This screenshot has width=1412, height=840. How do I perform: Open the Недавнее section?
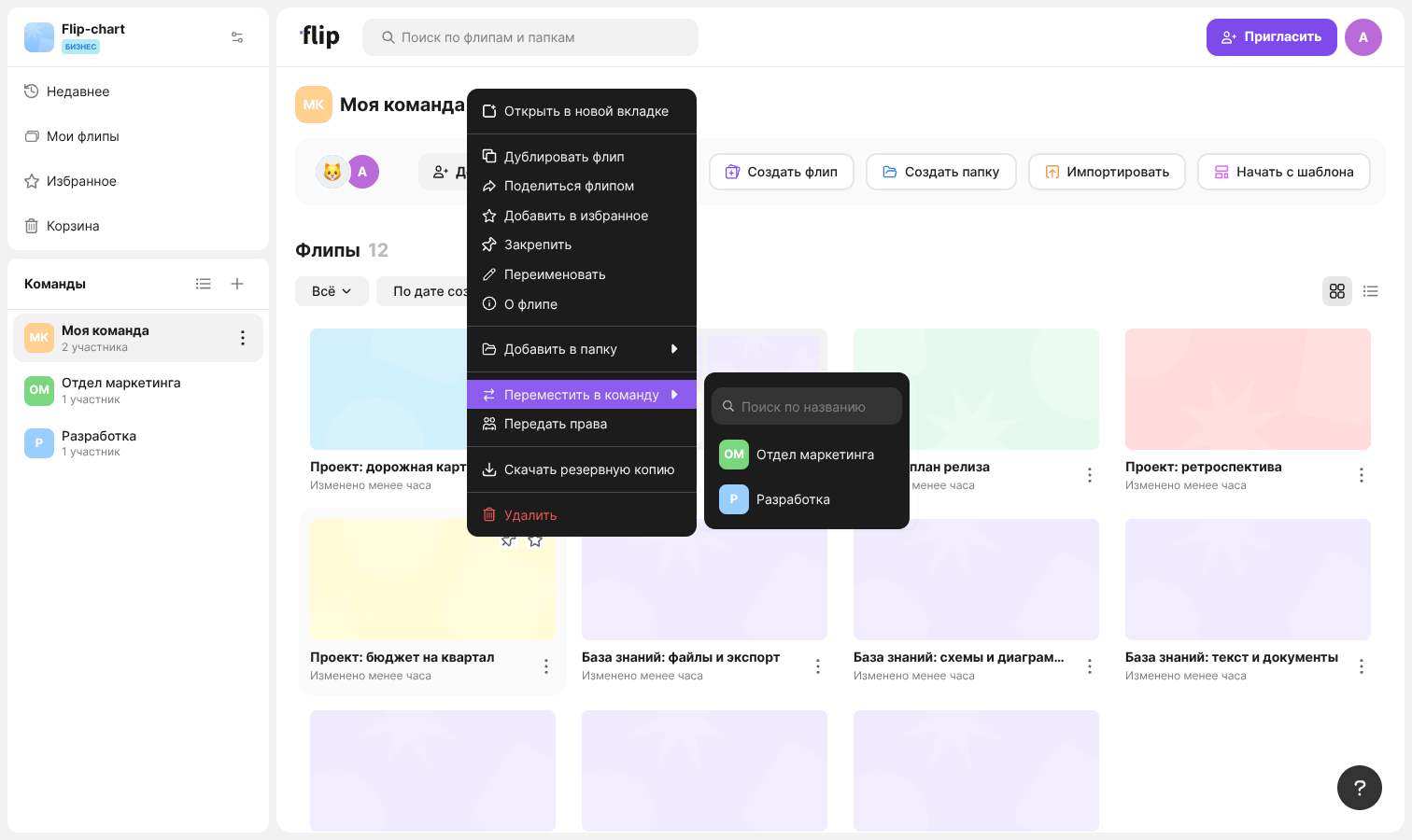(138, 91)
